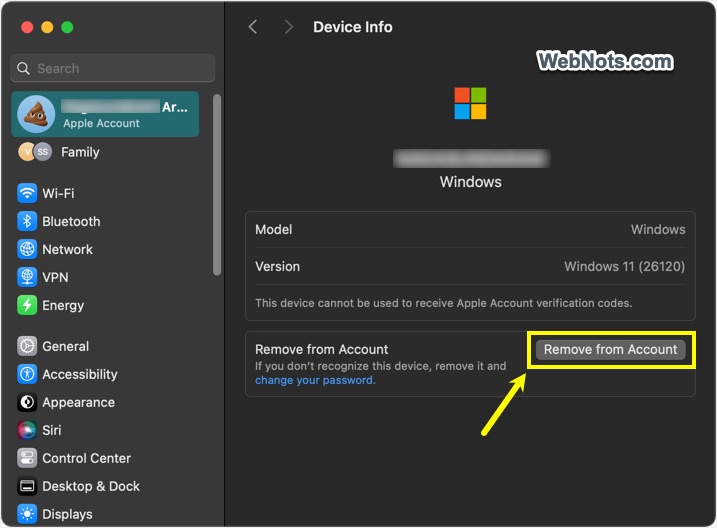
Task: Click the blurred device name above Windows
Action: [471, 159]
